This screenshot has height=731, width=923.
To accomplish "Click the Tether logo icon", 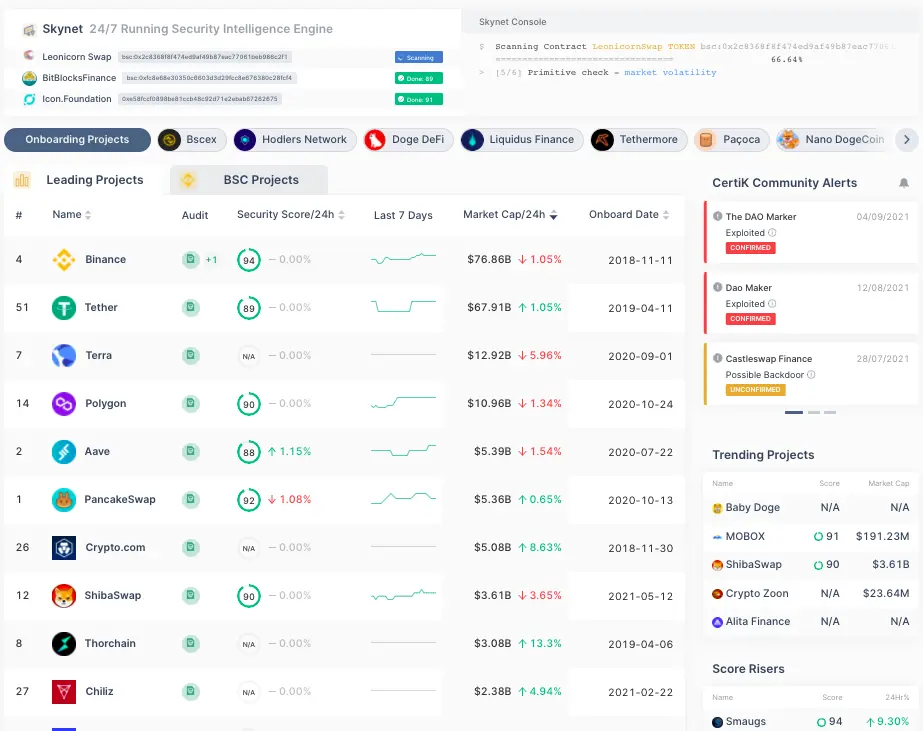I will tap(64, 308).
